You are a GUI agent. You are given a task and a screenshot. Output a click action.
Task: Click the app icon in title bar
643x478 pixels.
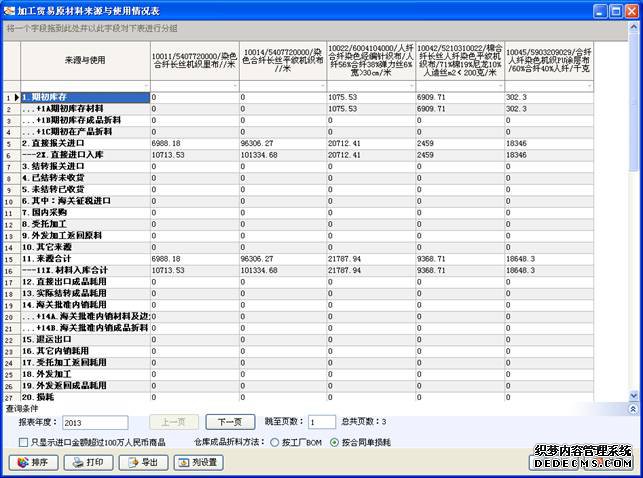coord(10,9)
